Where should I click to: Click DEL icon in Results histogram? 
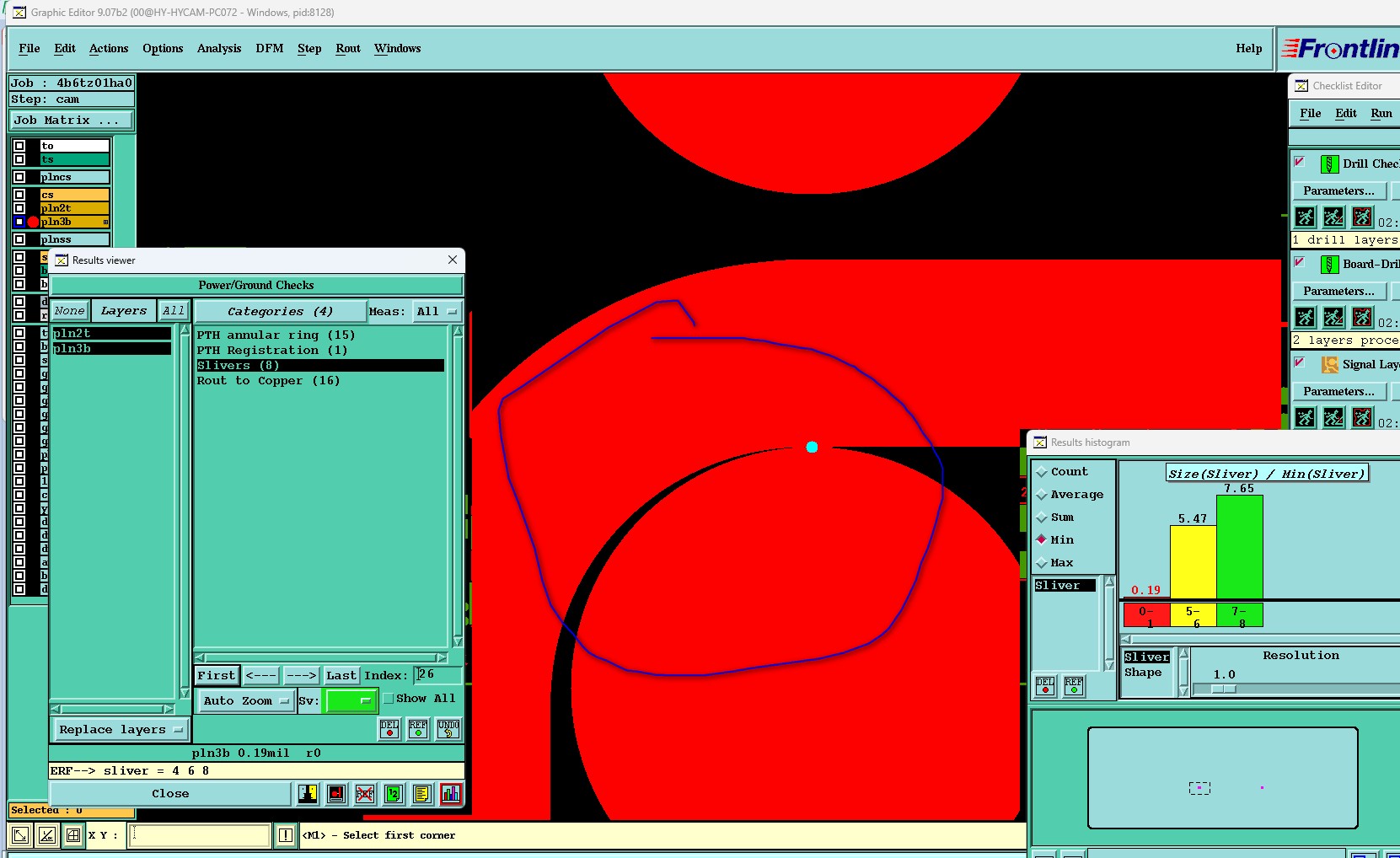coord(1045,686)
